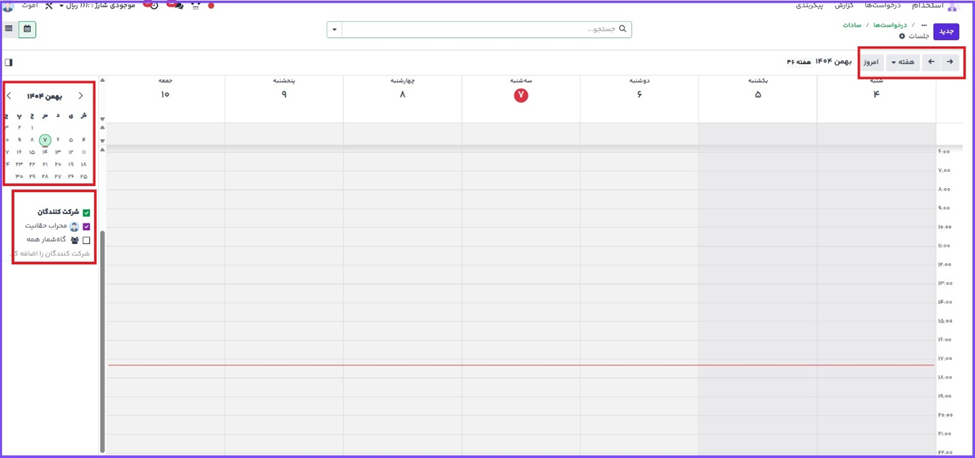This screenshot has height=458, width=975.
Task: Open the wrench debug tools icon
Action: (x=48, y=5)
